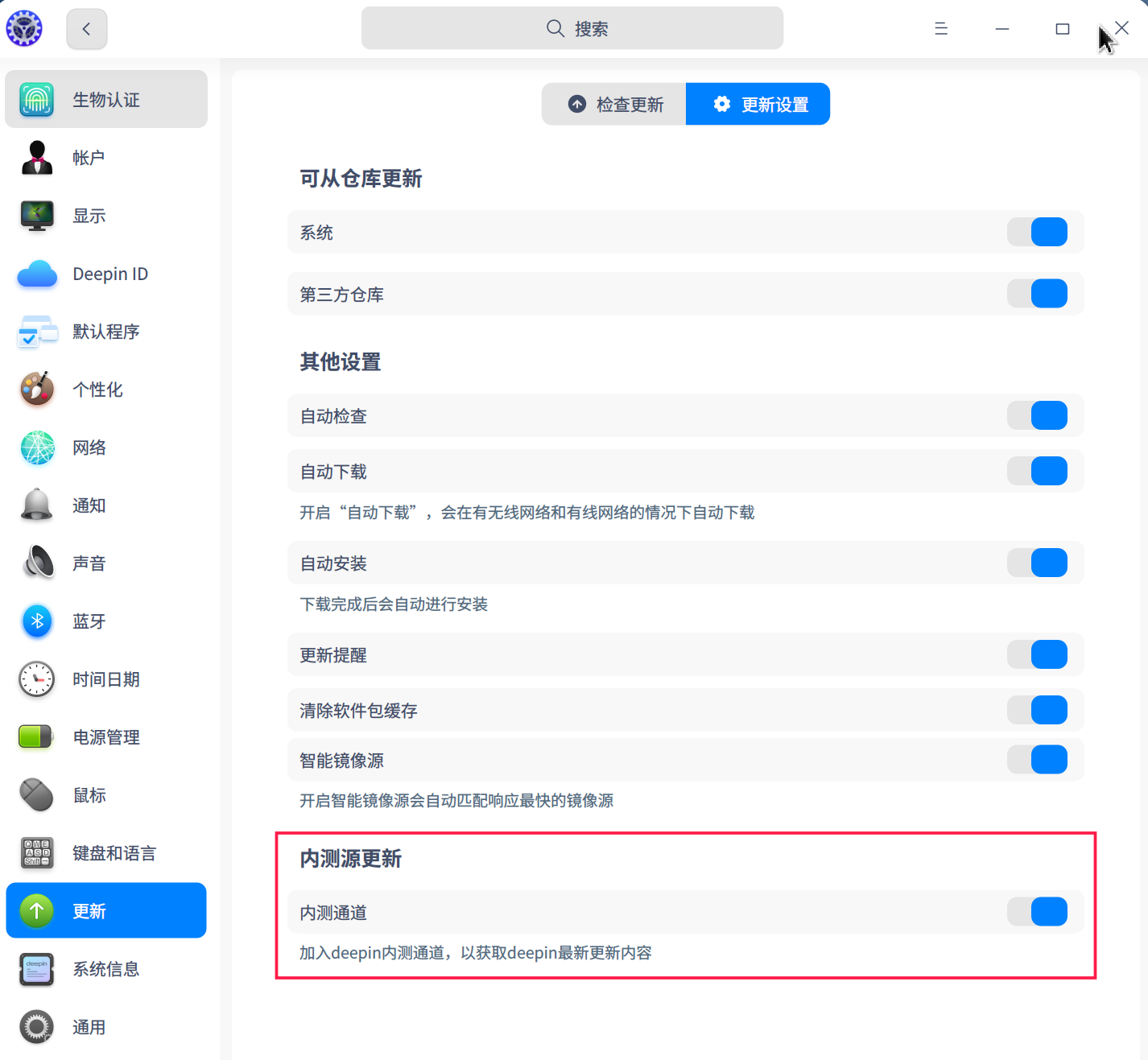This screenshot has width=1148, height=1060.
Task: Go to 通用 settings
Action: pyautogui.click(x=106, y=1027)
